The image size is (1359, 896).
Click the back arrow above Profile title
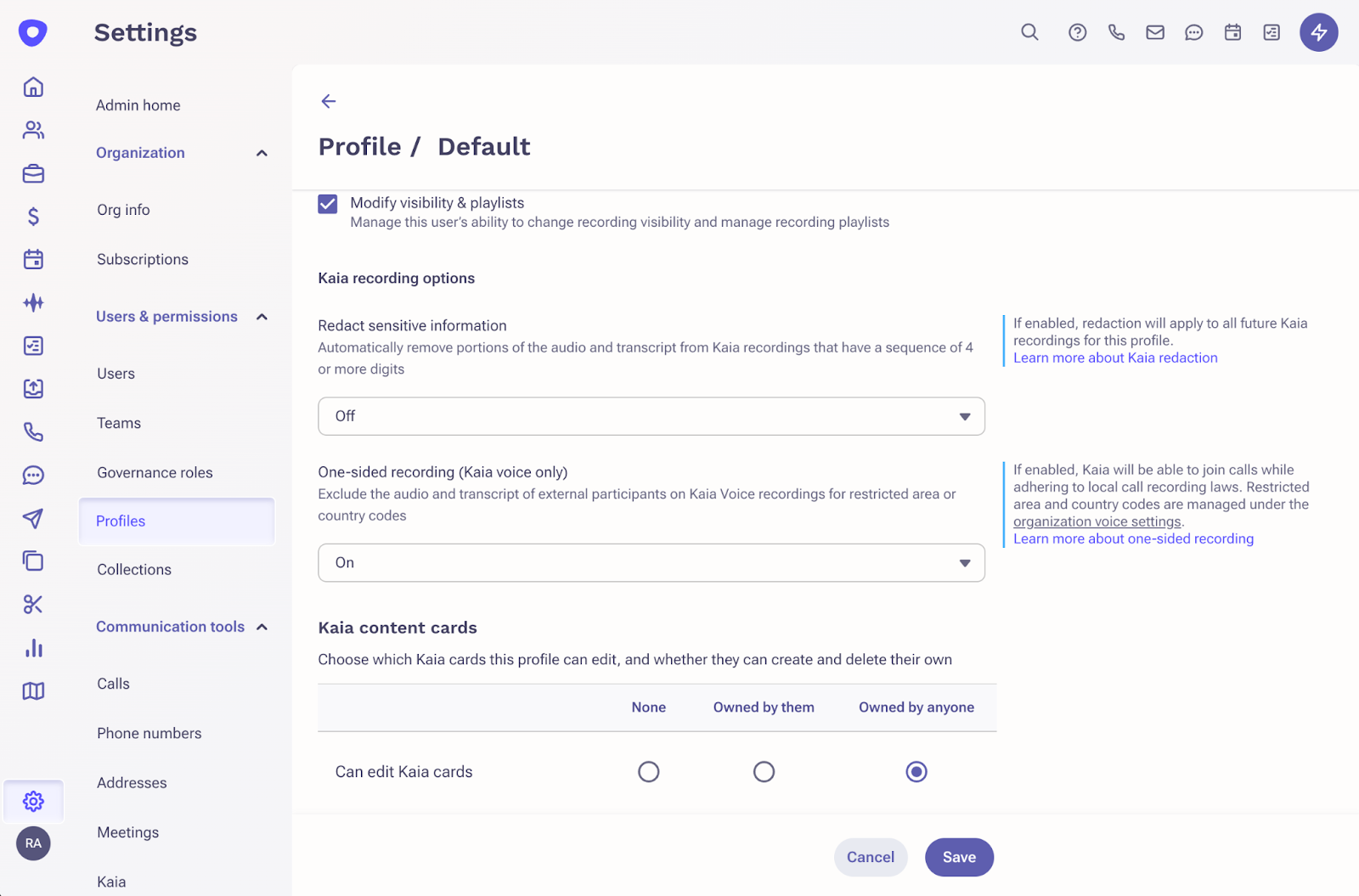pyautogui.click(x=329, y=101)
